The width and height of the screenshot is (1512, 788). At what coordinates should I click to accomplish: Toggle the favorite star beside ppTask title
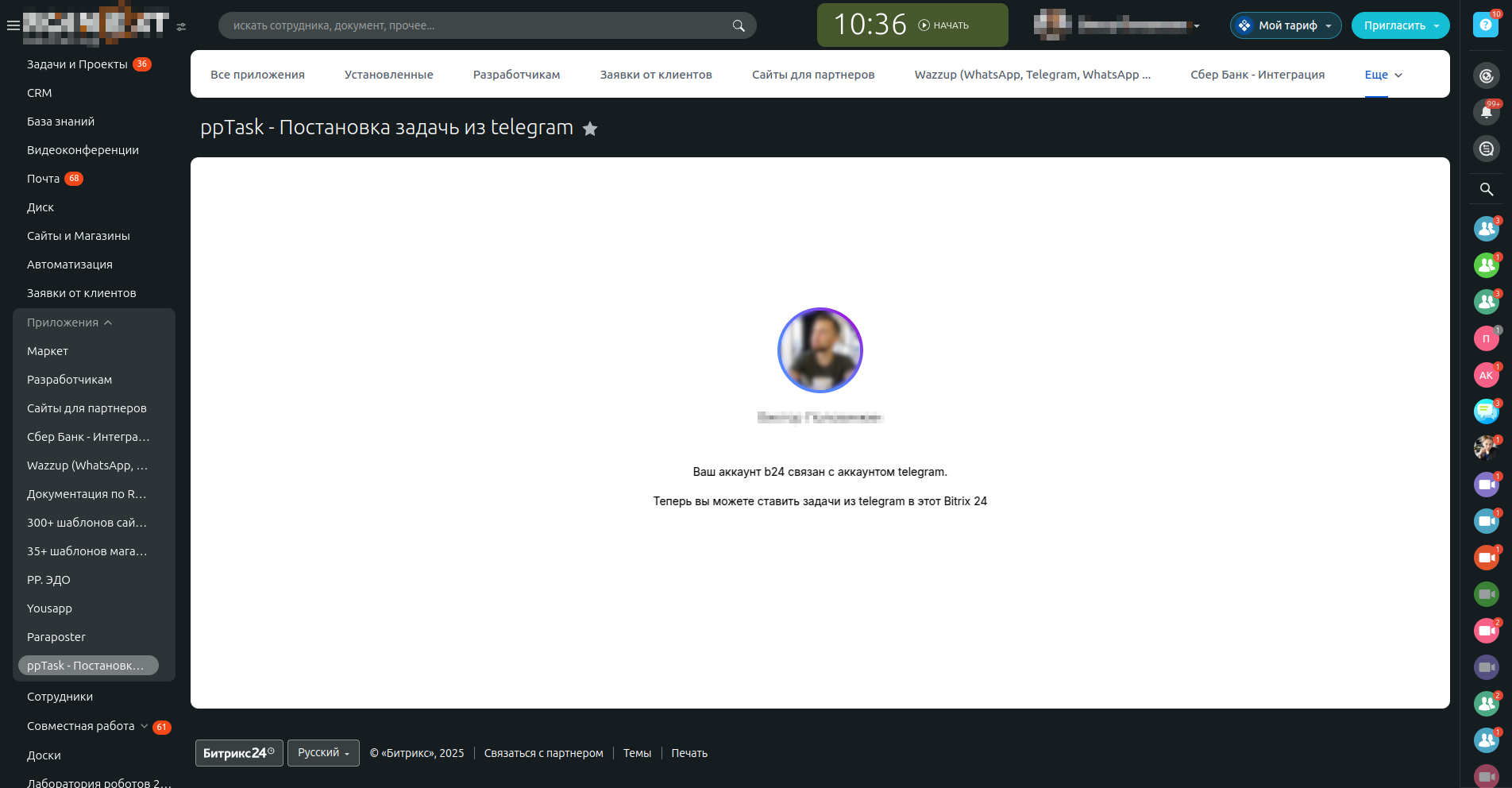click(590, 129)
